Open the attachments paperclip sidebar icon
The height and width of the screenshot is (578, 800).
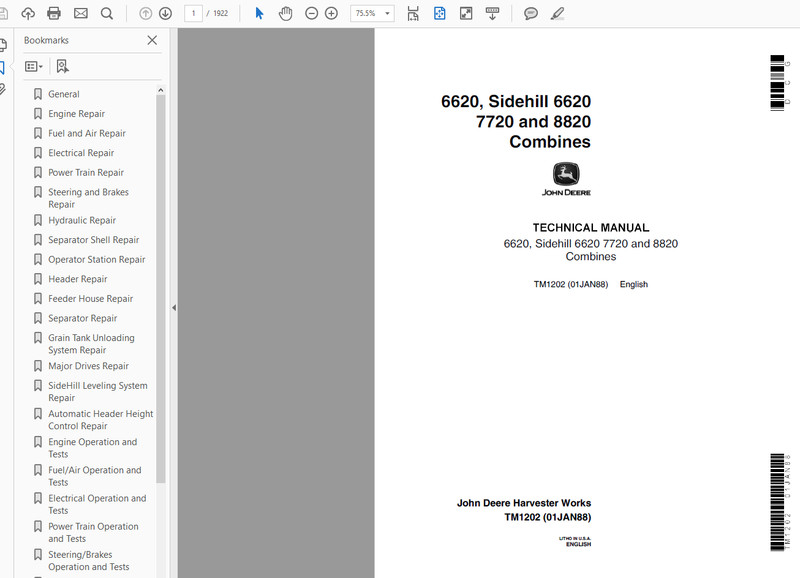point(3,90)
